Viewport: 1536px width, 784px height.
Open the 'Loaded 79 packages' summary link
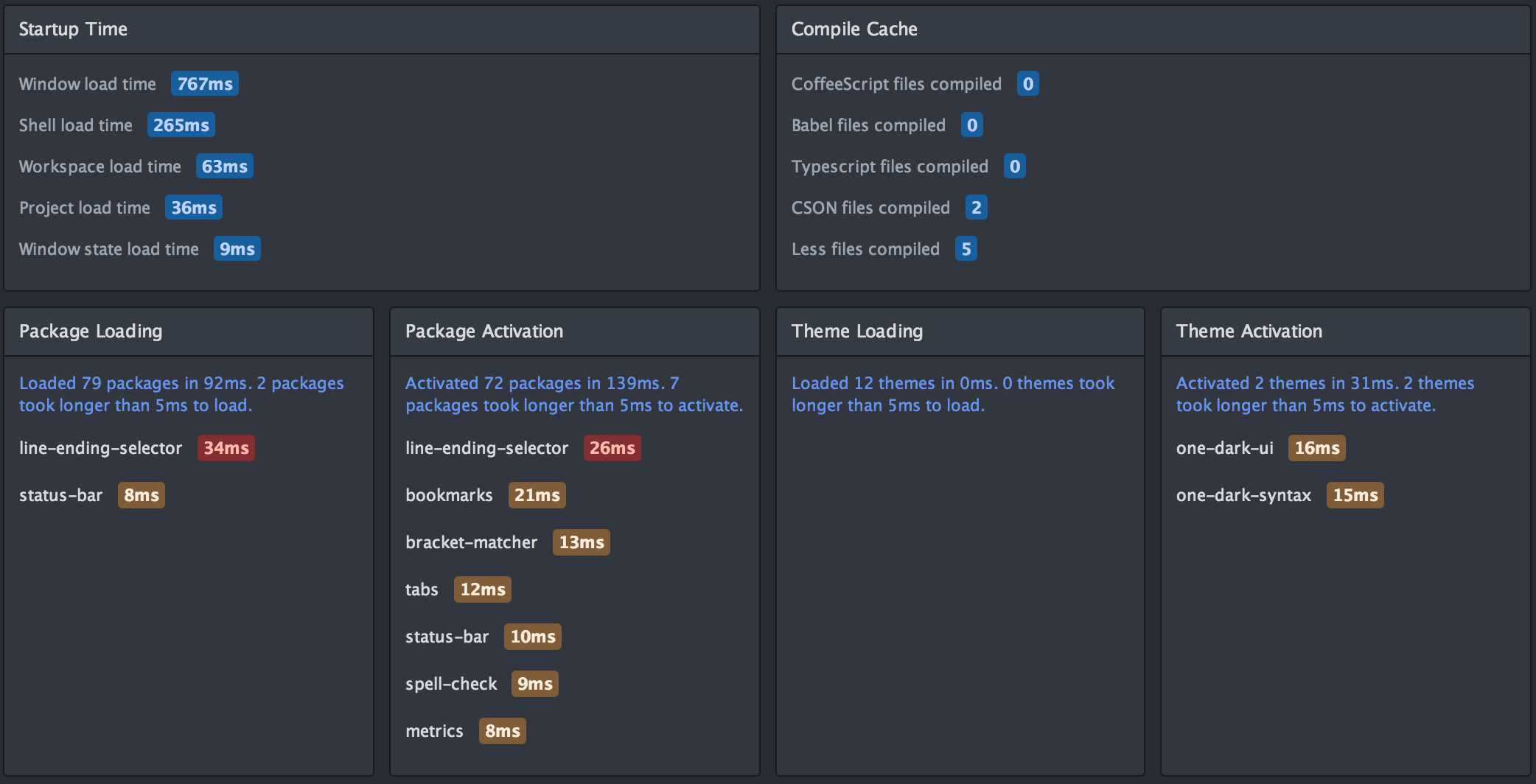pyautogui.click(x=181, y=394)
